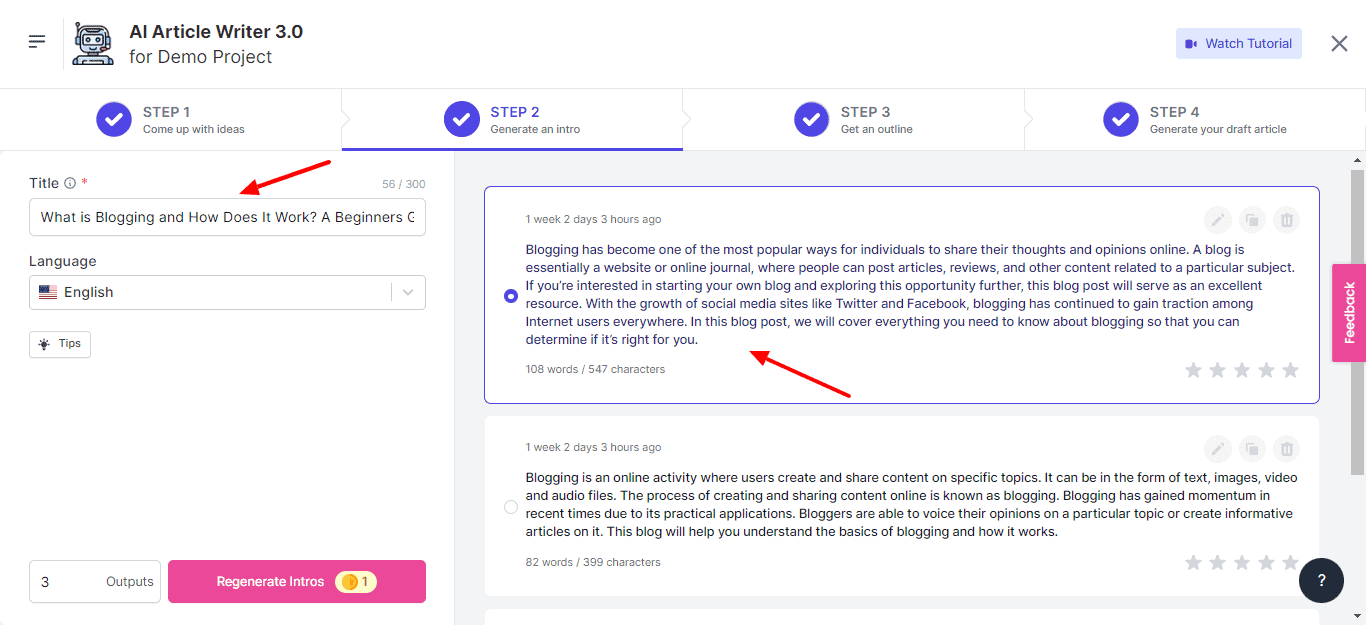The width and height of the screenshot is (1366, 625).
Task: Click the Title input field
Action: [227, 217]
